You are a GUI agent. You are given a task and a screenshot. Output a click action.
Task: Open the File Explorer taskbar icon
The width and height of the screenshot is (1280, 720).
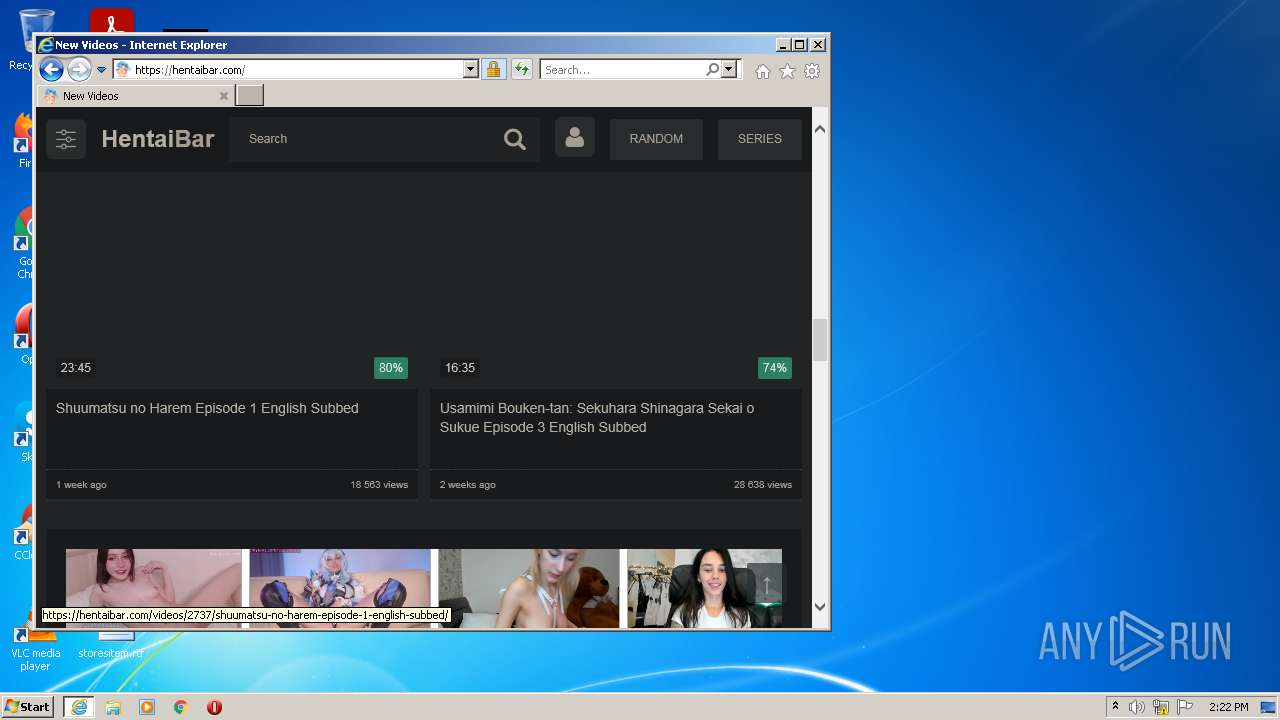pos(113,707)
